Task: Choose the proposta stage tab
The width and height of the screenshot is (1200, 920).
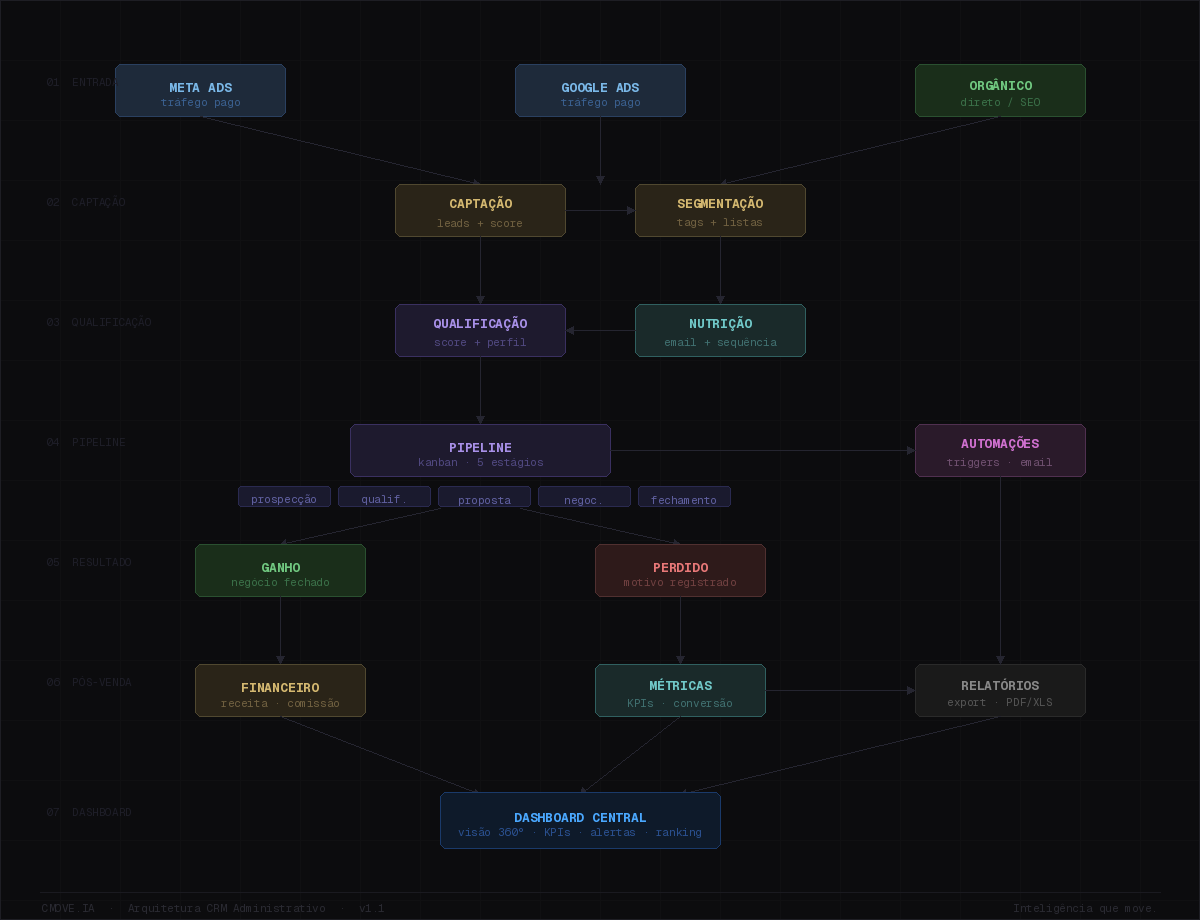Action: (x=484, y=497)
